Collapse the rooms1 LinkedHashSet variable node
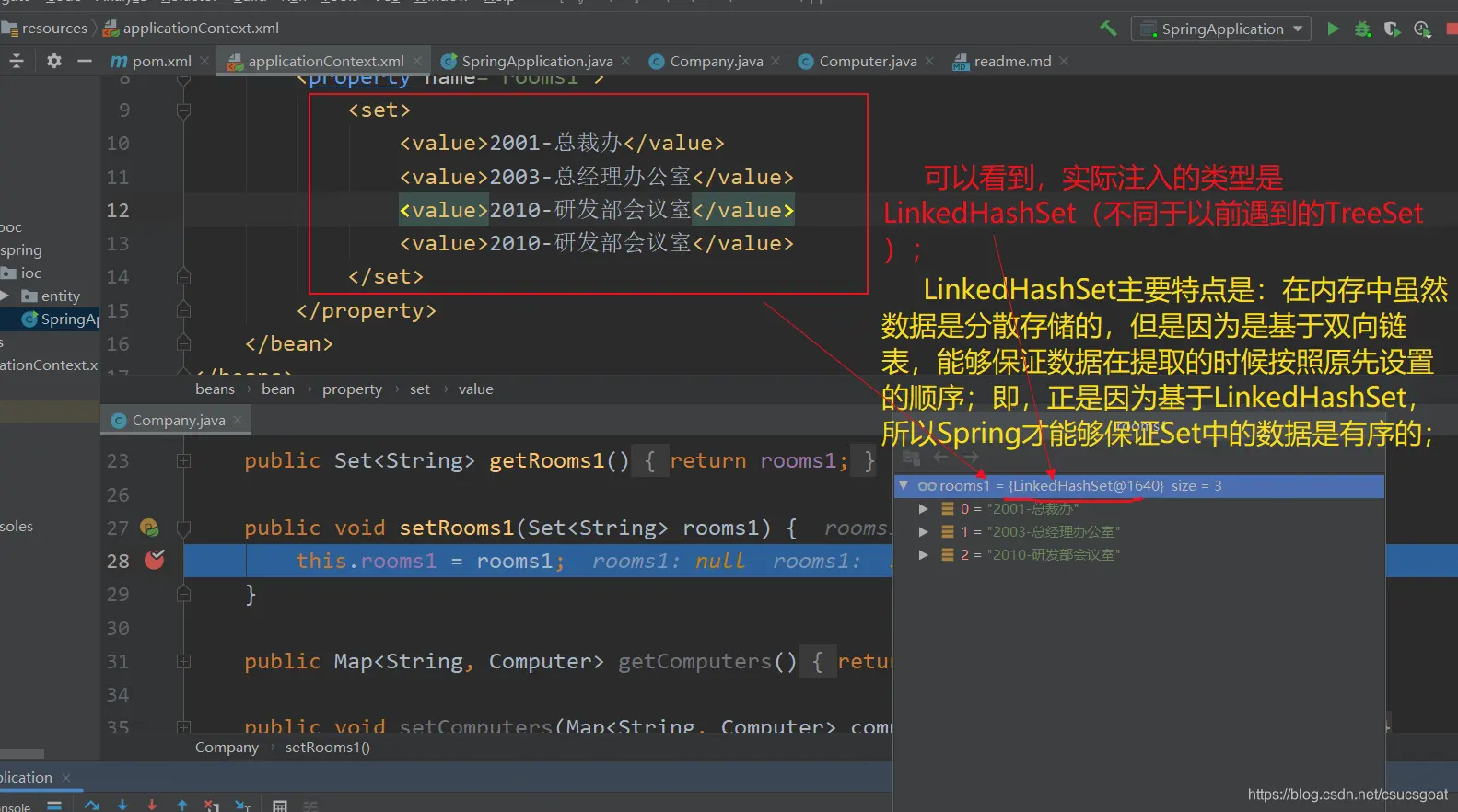The height and width of the screenshot is (812, 1458). pyautogui.click(x=904, y=485)
